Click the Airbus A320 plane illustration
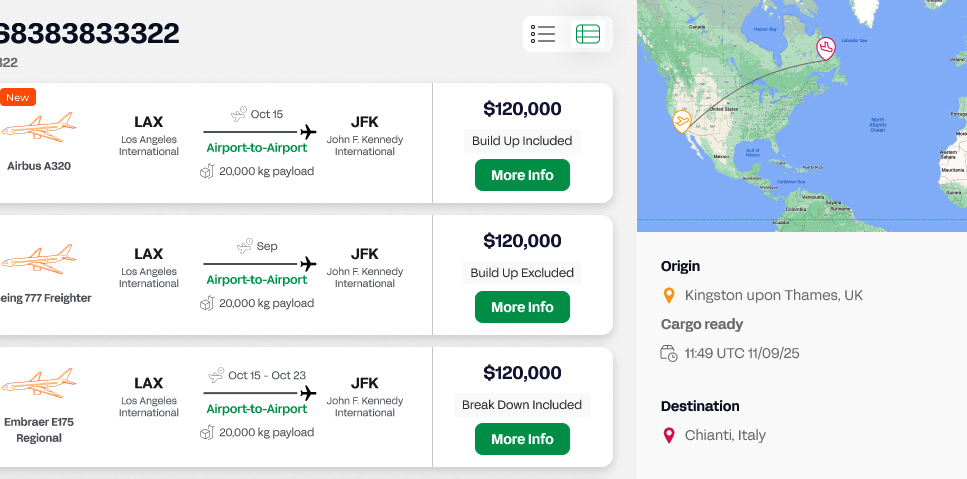Viewport: 967px width, 479px height. click(38, 128)
